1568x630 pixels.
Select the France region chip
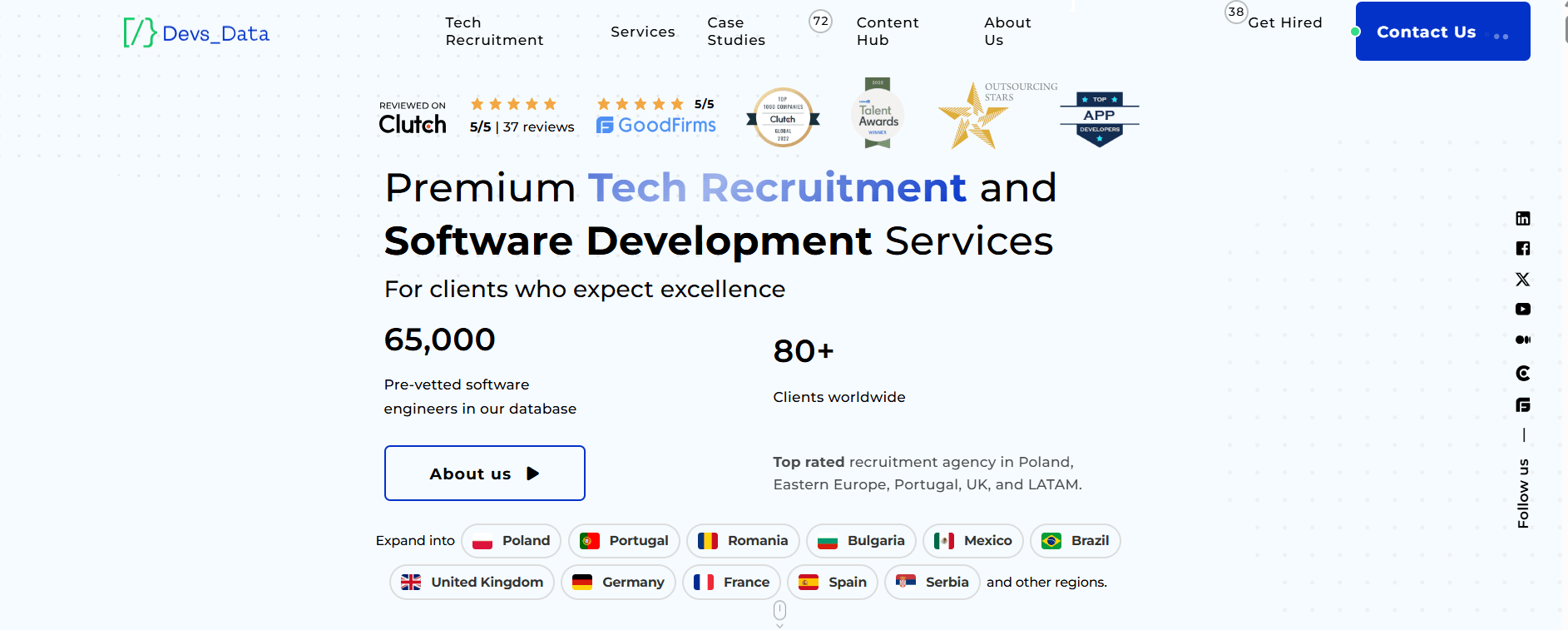click(x=731, y=583)
